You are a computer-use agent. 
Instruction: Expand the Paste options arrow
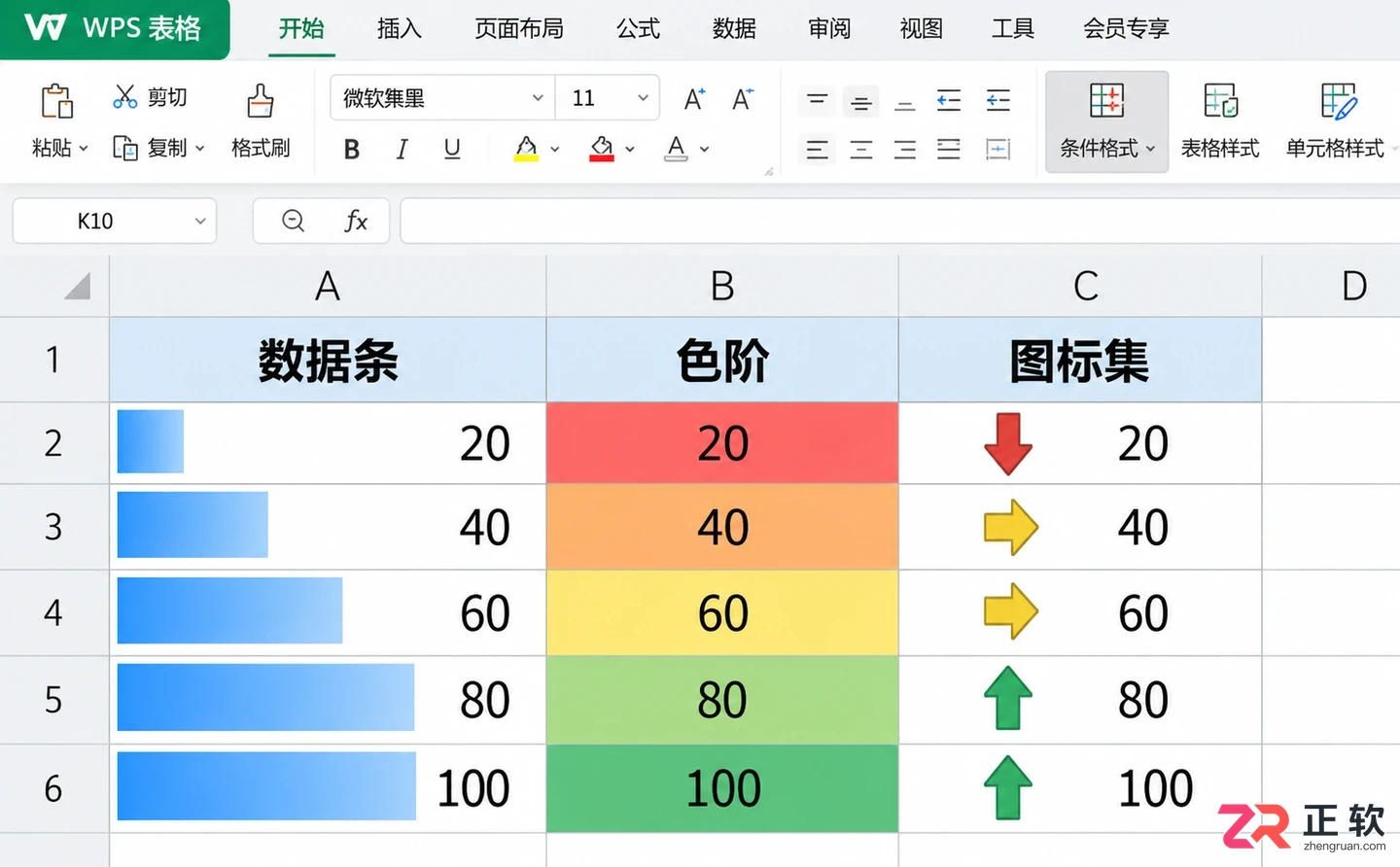pyautogui.click(x=84, y=149)
